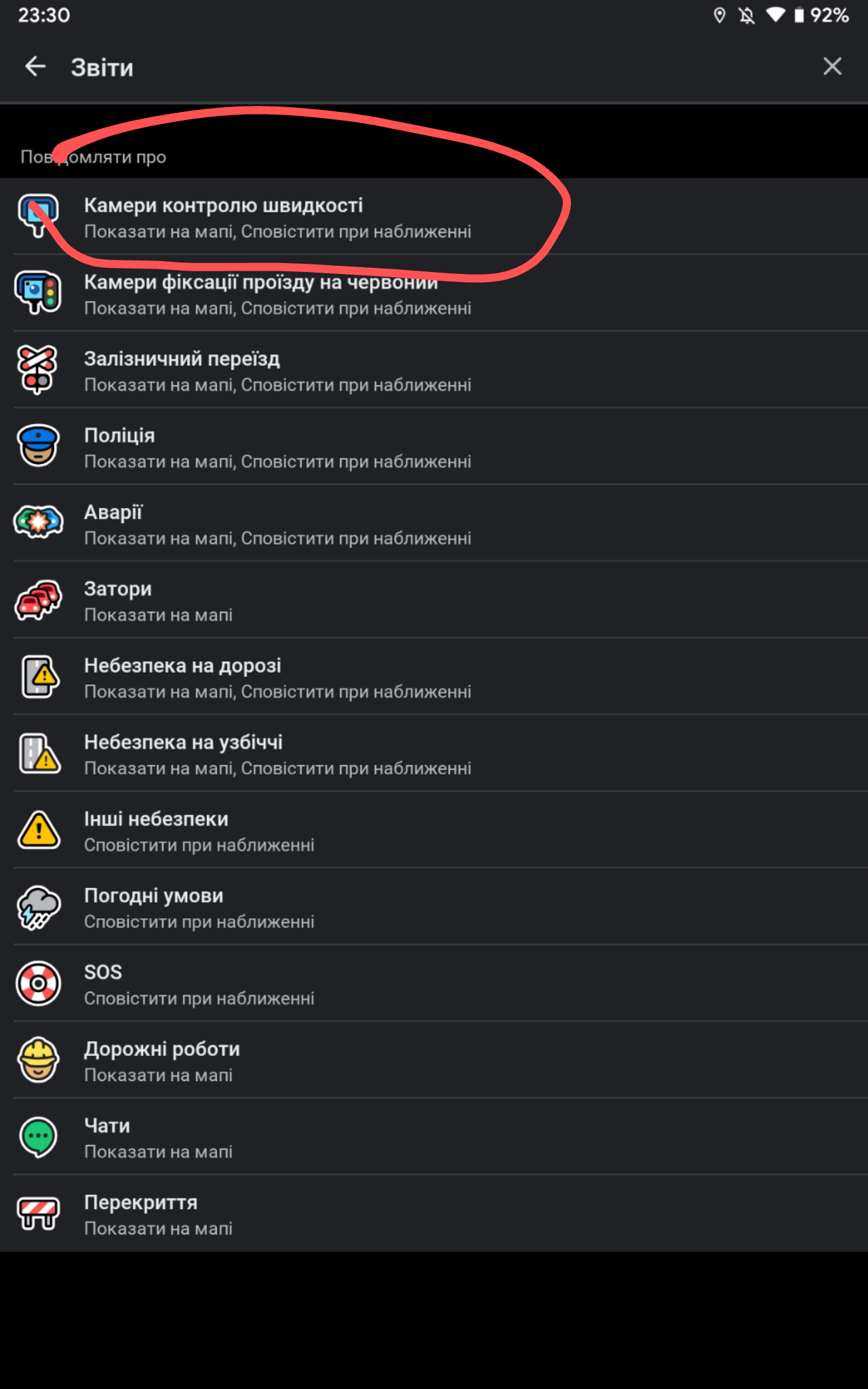
Task: Tap the green chat bubble icon
Action: 38,1137
